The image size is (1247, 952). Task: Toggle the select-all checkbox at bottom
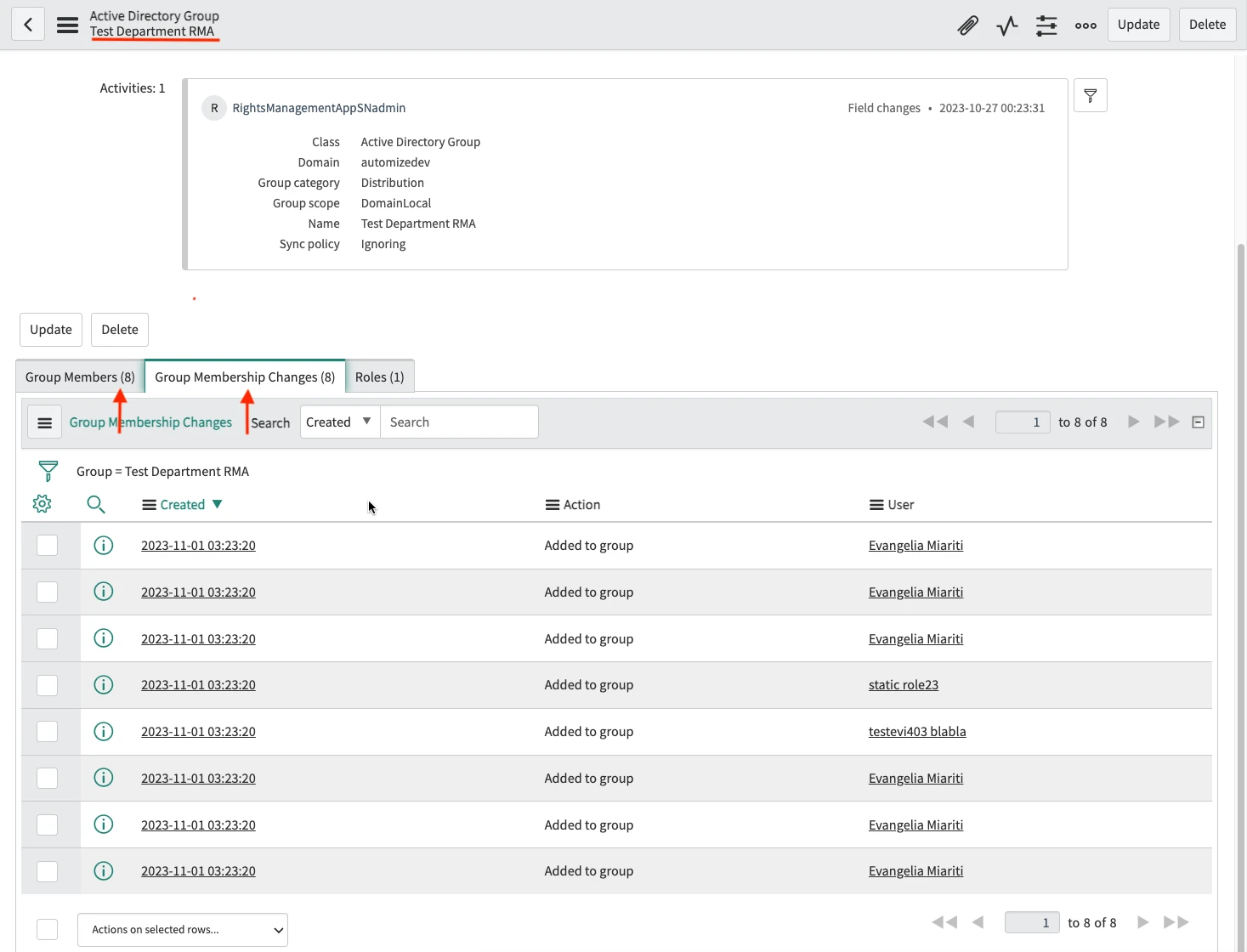coord(48,929)
